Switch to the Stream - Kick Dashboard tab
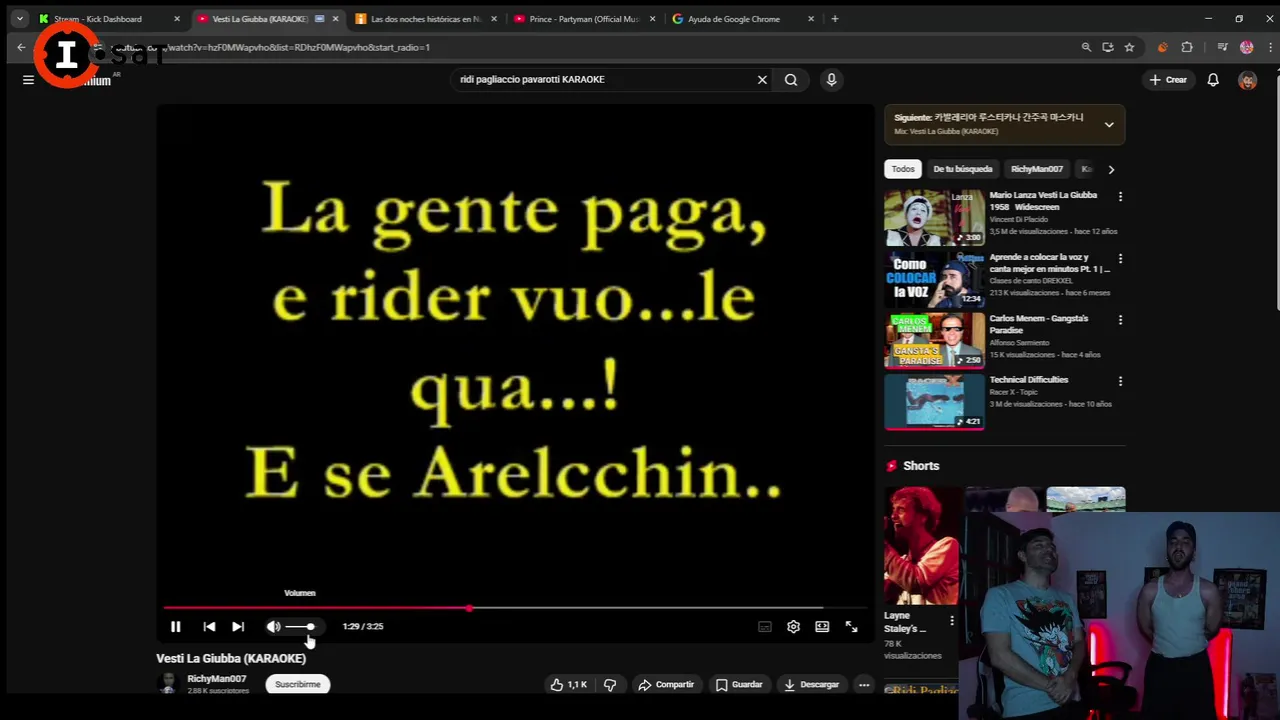Screen dimensions: 1280x720 (98, 19)
